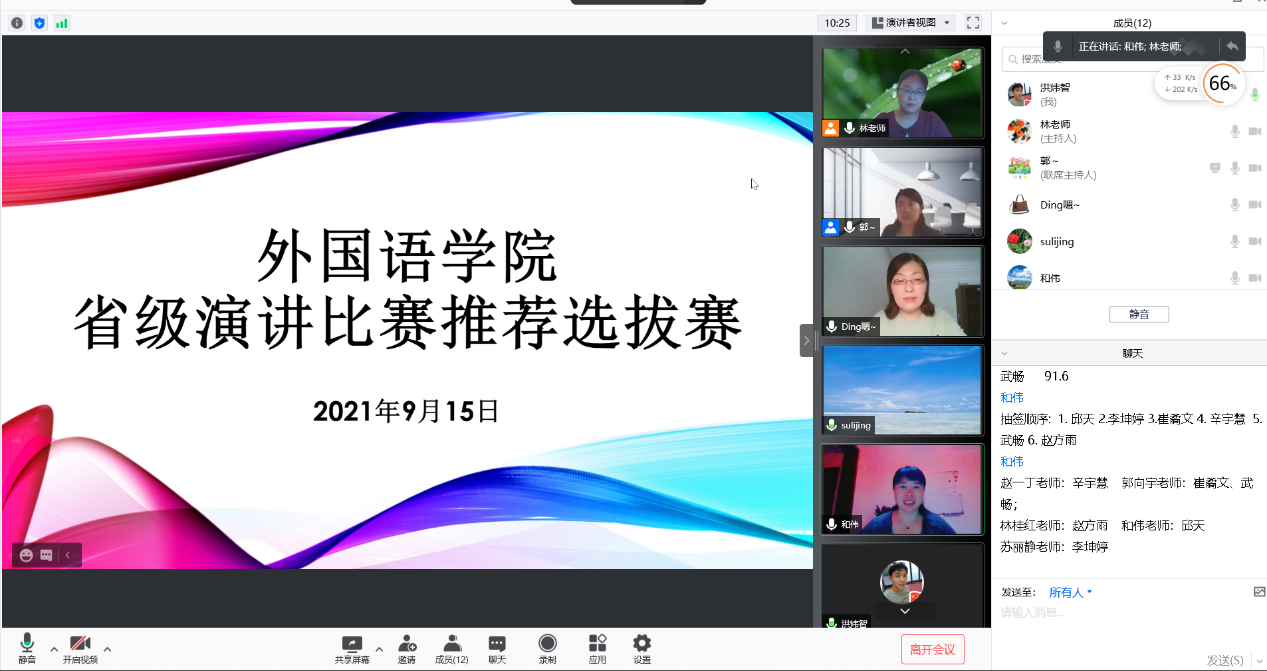Collapse the 成员(12) panel chevron

pyautogui.click(x=1004, y=23)
